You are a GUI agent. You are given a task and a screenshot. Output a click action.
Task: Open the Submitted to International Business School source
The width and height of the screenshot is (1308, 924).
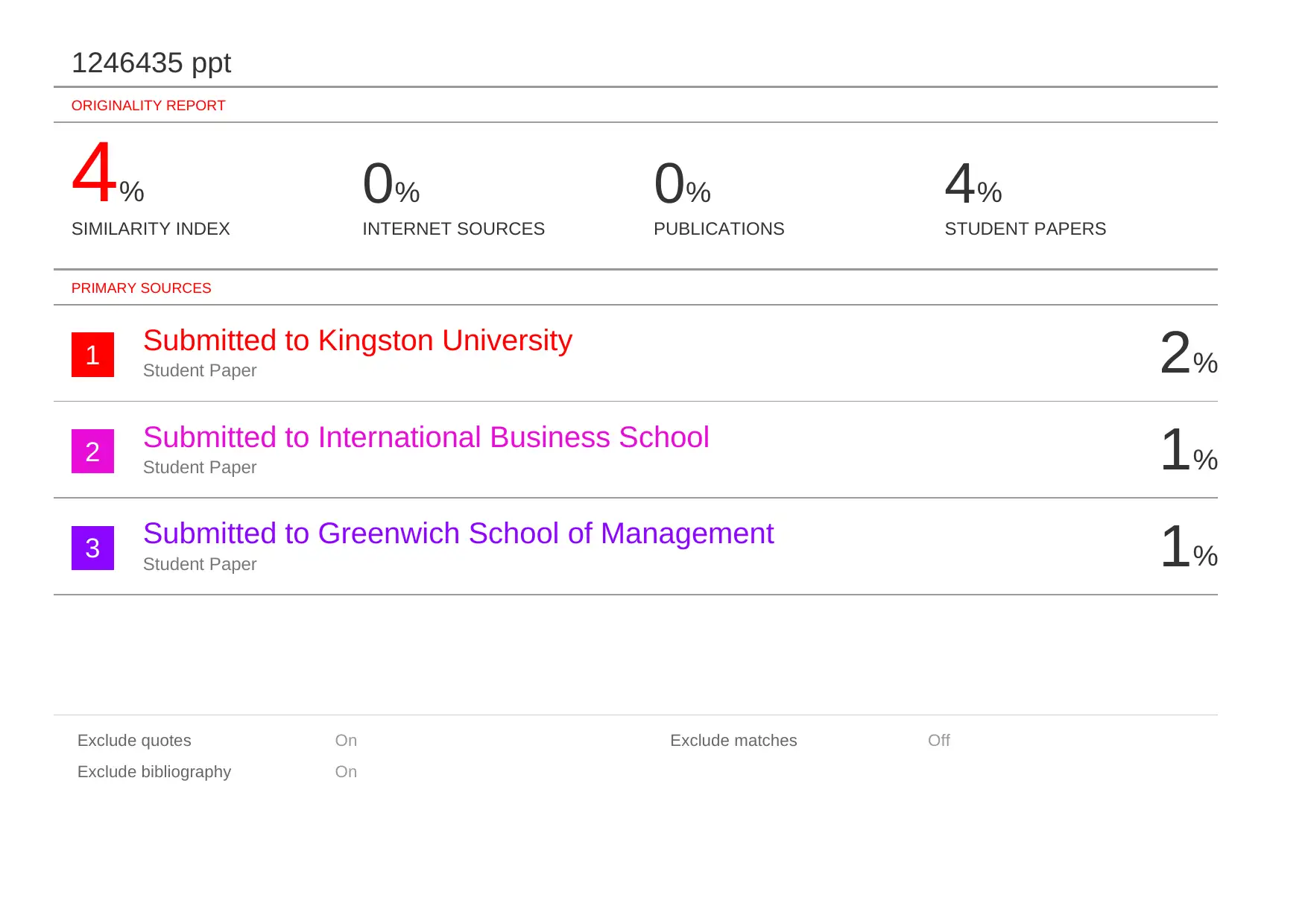point(426,437)
